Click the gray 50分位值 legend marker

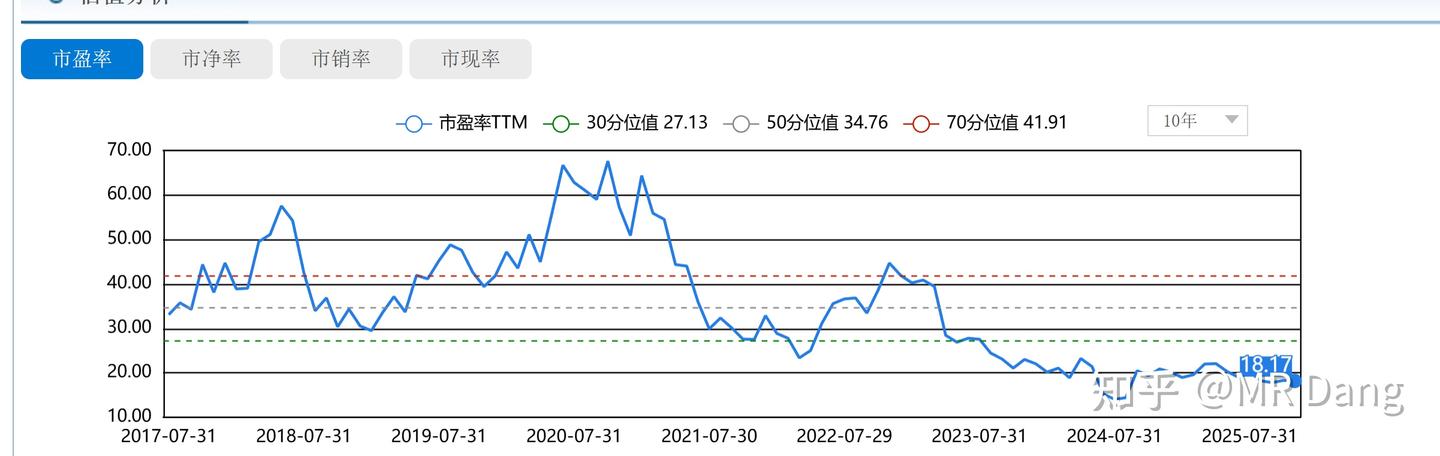tap(740, 123)
